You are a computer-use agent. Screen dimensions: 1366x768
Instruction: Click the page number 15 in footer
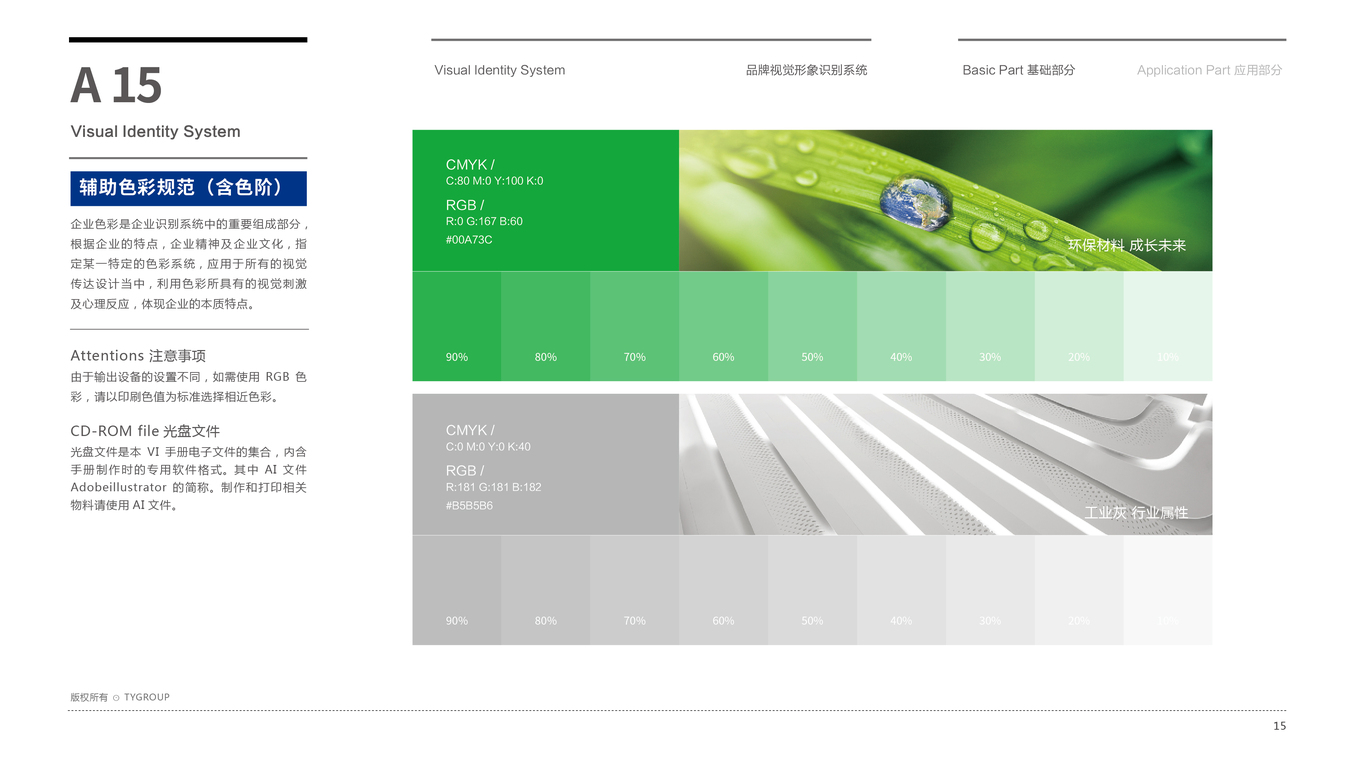1280,726
